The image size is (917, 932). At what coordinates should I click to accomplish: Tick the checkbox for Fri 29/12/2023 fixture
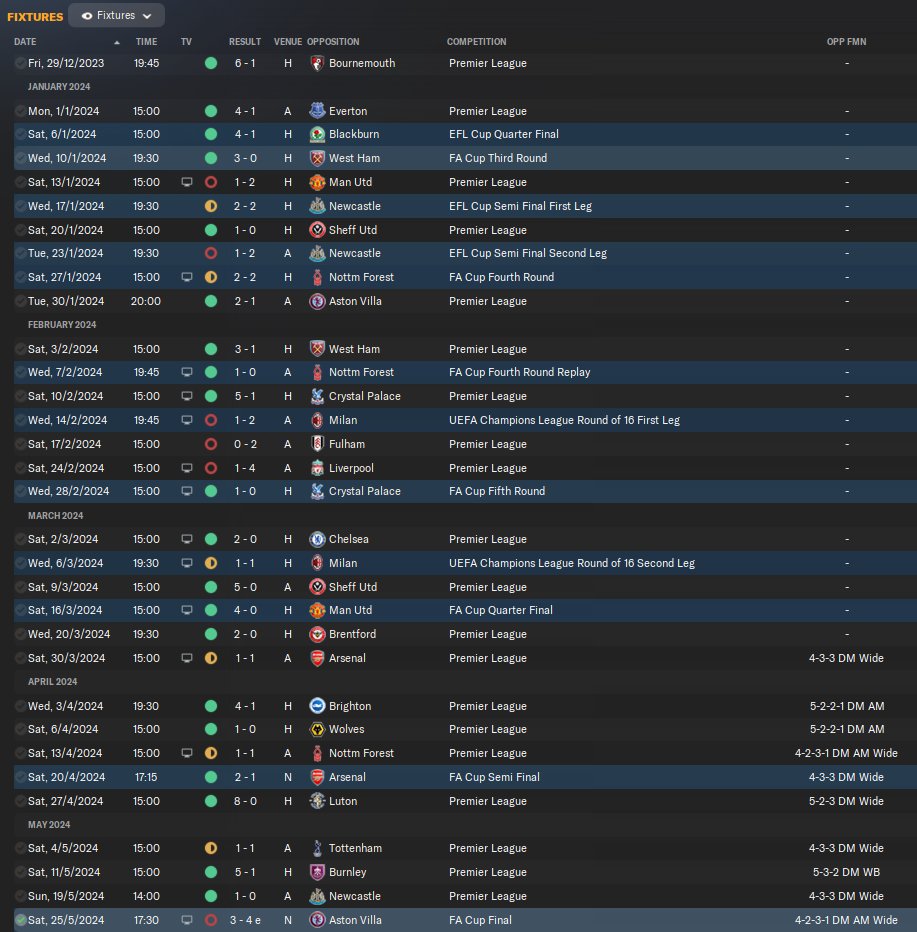pos(20,63)
